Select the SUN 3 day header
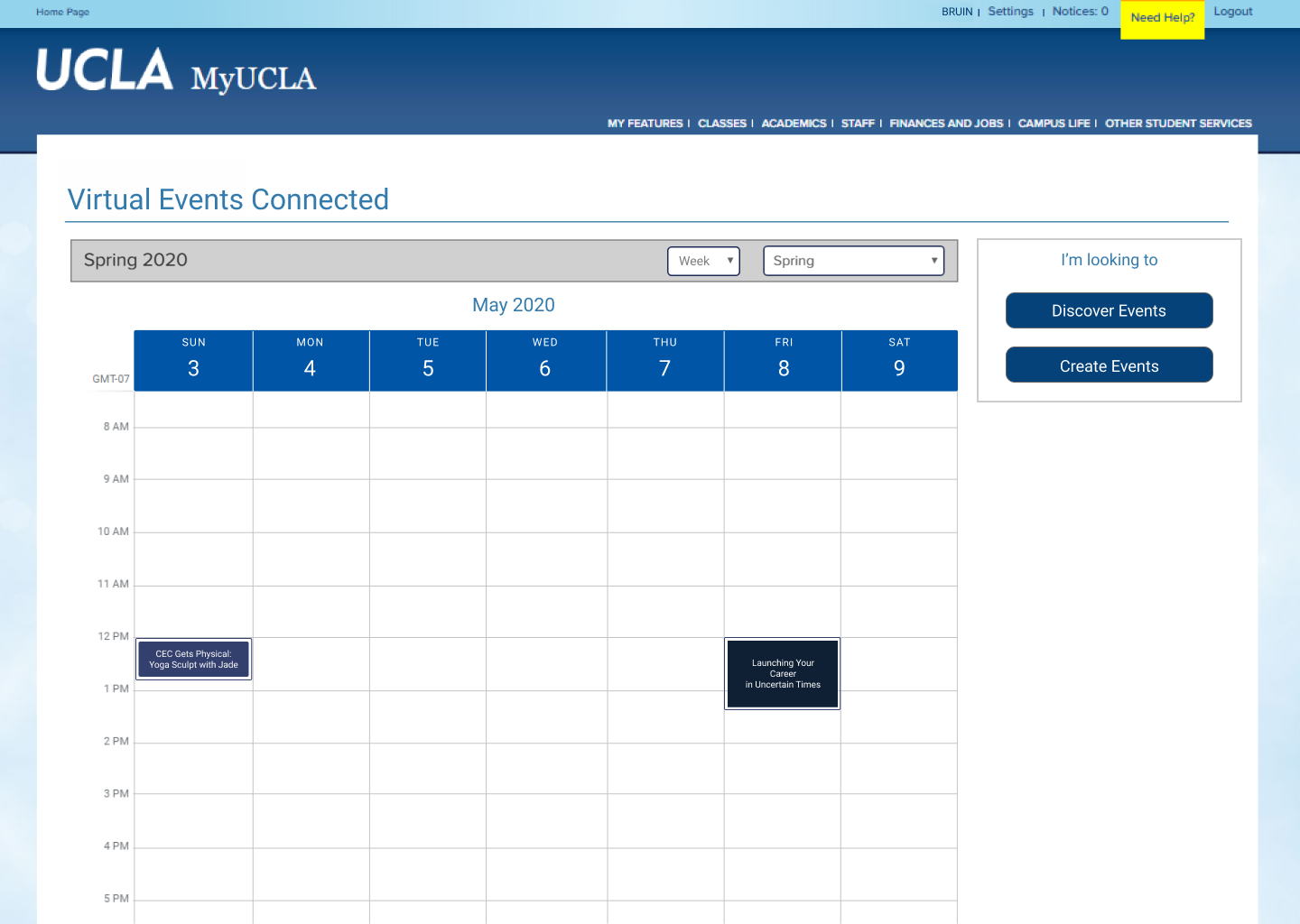The height and width of the screenshot is (924, 1300). (x=193, y=361)
